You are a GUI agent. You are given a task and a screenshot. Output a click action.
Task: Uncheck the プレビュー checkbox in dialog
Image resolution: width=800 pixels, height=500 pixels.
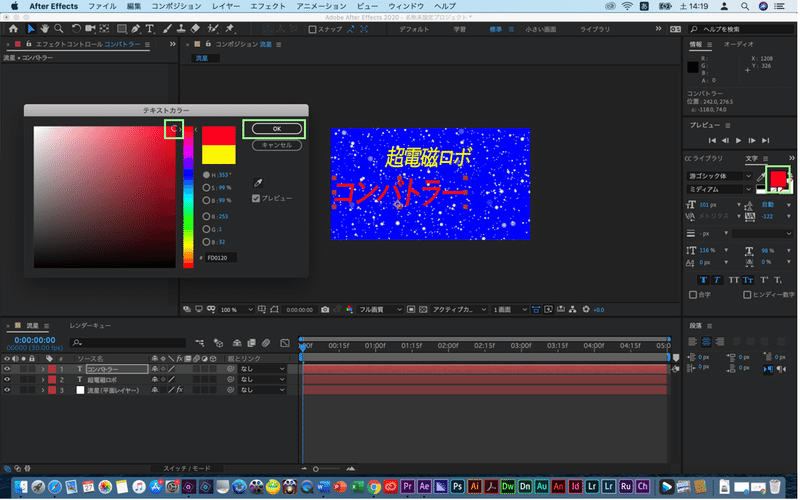coord(256,198)
